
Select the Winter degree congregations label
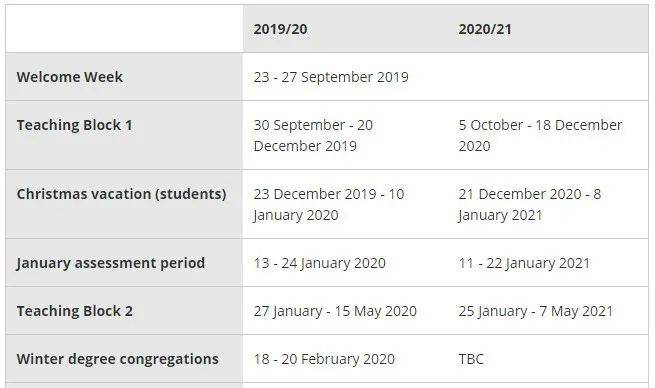(118, 359)
